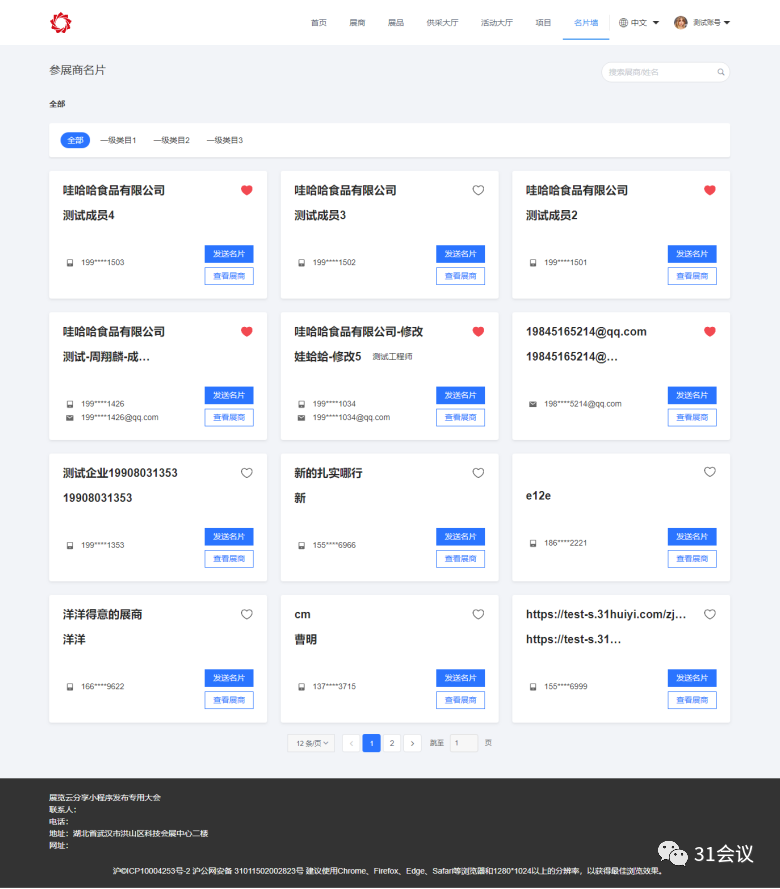Screen dimensions: 780x889
Task: Favorite the https://test-s.31huiyi.com card
Action: pos(710,614)
